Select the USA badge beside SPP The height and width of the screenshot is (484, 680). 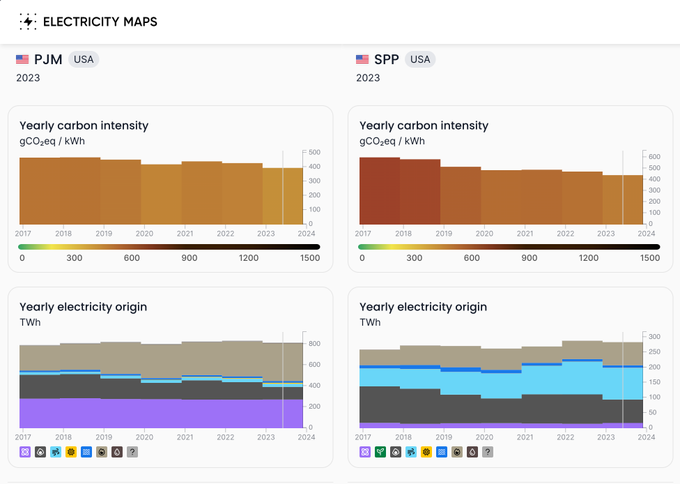click(420, 59)
